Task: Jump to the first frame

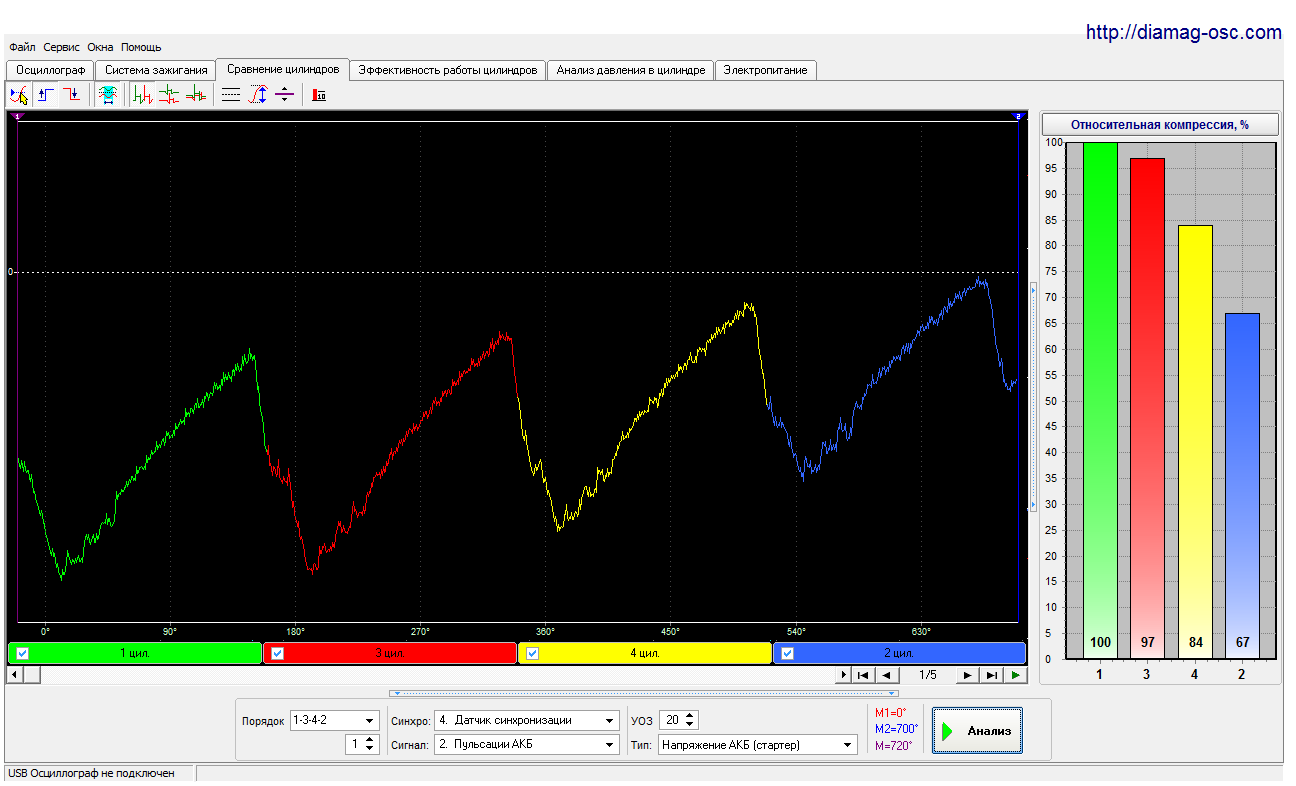Action: (862, 675)
